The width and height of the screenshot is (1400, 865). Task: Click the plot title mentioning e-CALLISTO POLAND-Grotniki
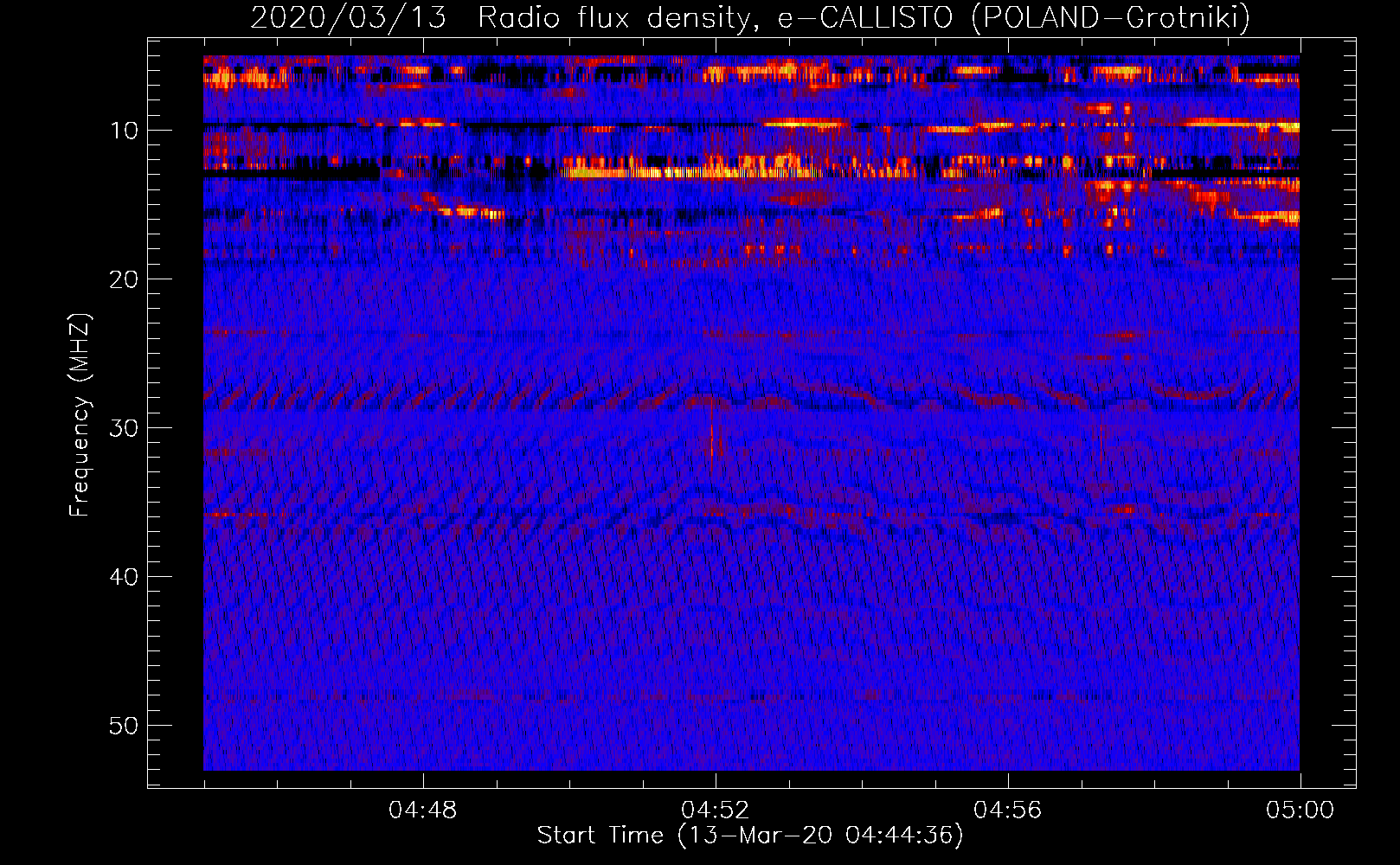[x=750, y=17]
